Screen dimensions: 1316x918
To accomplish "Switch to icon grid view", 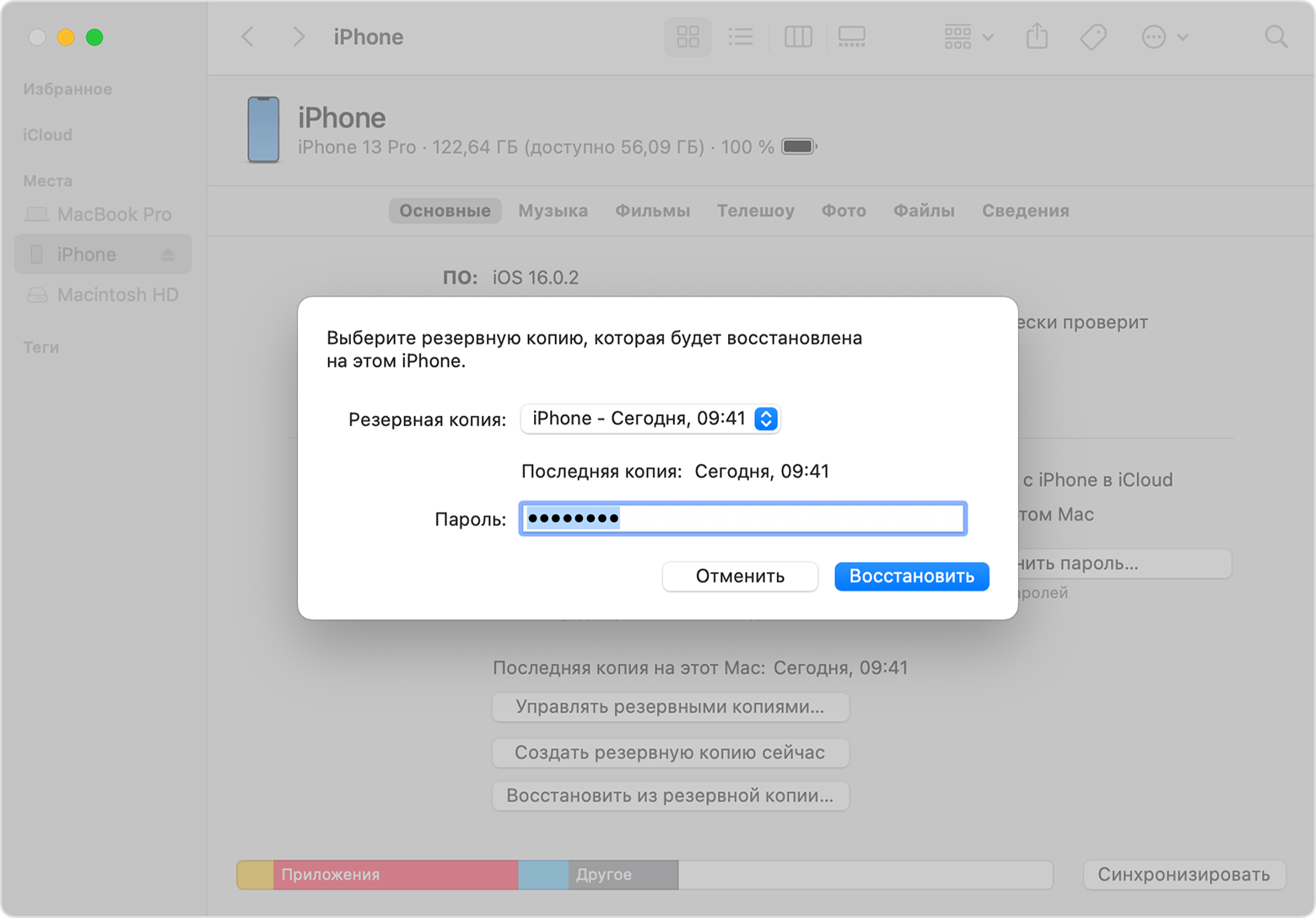I will (x=688, y=37).
